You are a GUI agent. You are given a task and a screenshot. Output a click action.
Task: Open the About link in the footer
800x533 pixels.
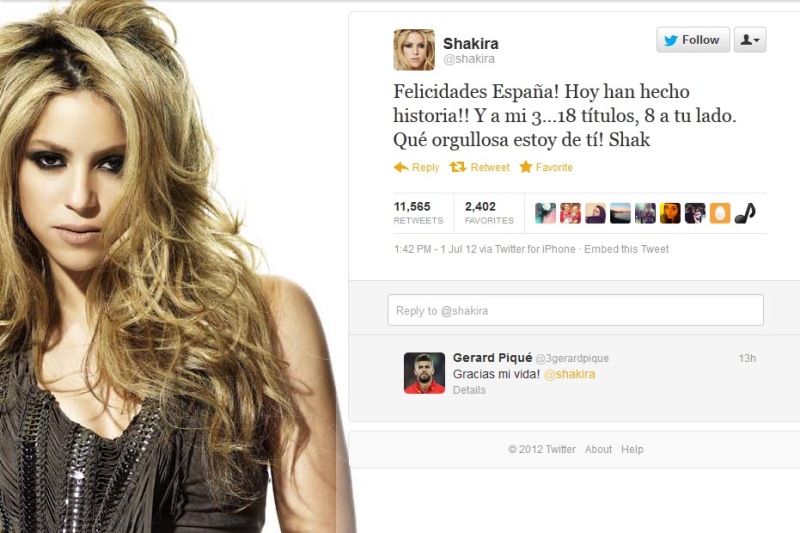tap(598, 449)
